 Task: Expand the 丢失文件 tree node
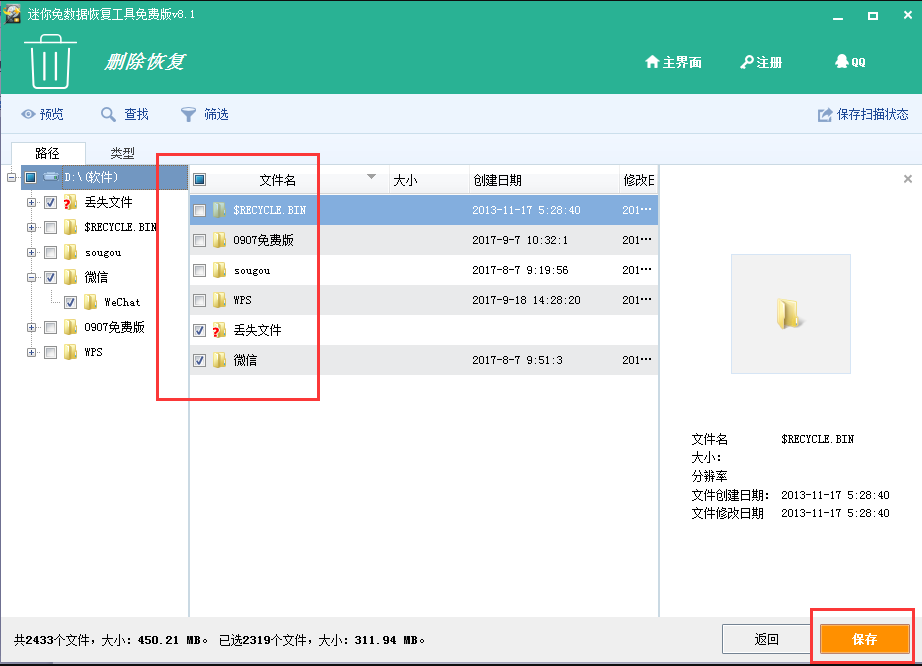tap(31, 203)
